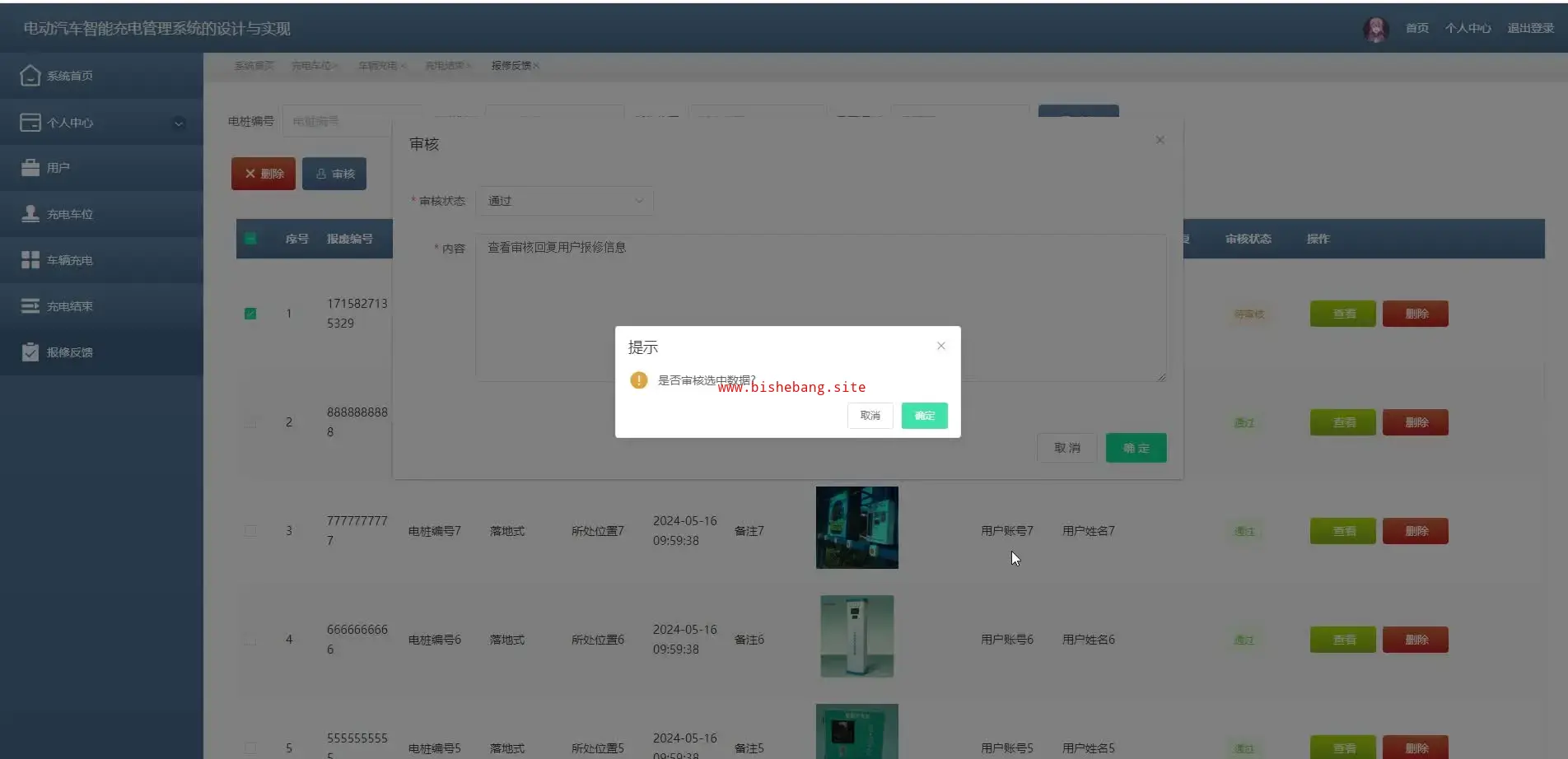The image size is (1568, 759).
Task: Close the 车辆充电 tab using its X
Action: pos(403,66)
